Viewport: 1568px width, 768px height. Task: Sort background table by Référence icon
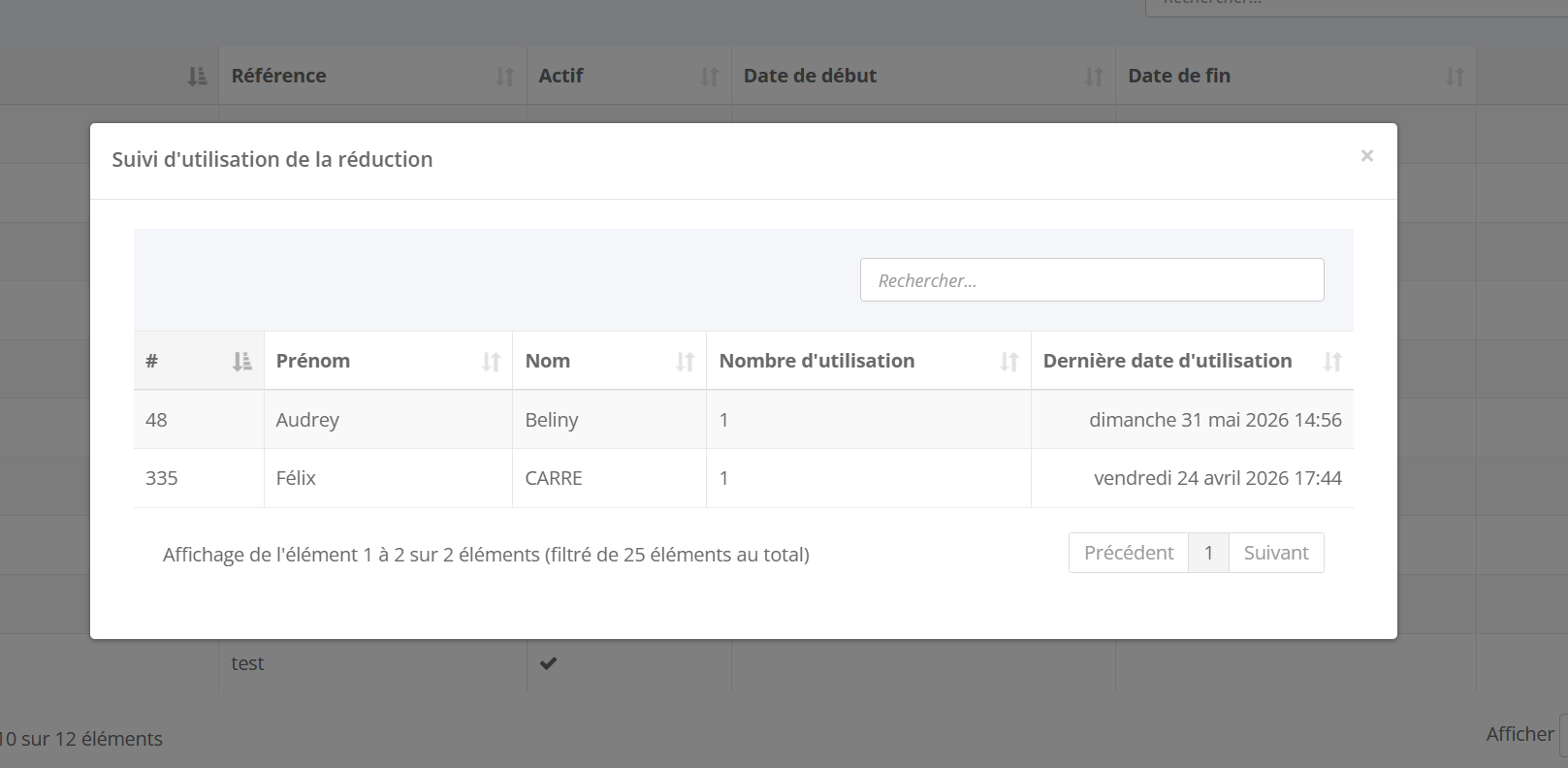pos(504,77)
